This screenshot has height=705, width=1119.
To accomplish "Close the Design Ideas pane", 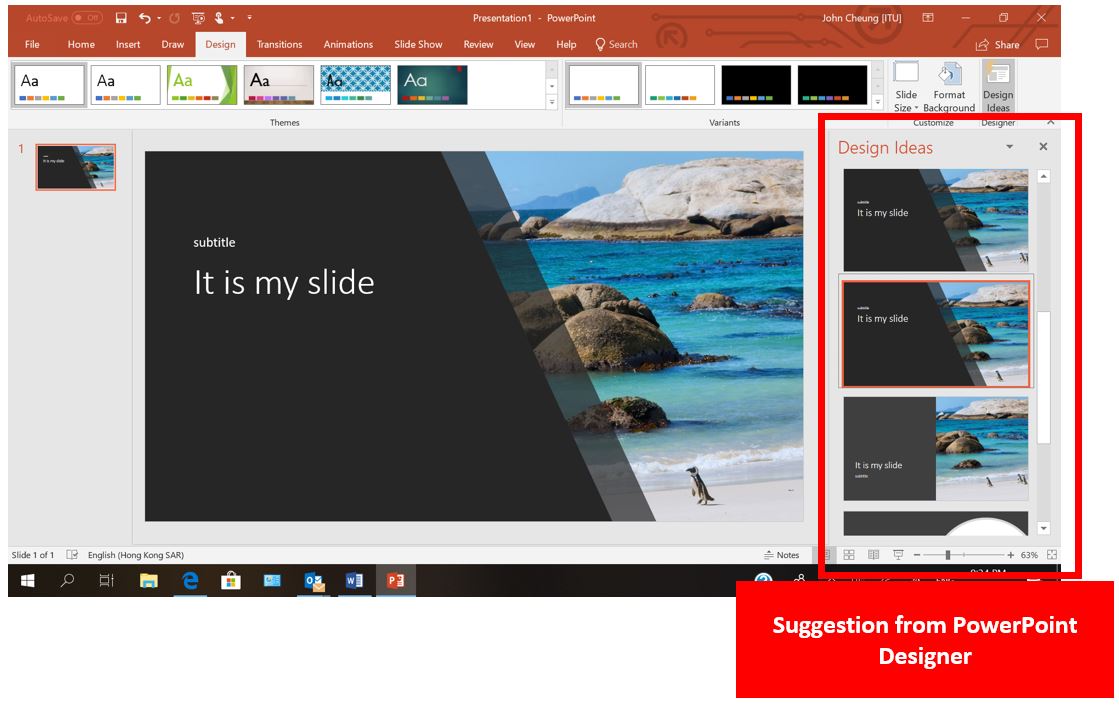I will pyautogui.click(x=1043, y=147).
